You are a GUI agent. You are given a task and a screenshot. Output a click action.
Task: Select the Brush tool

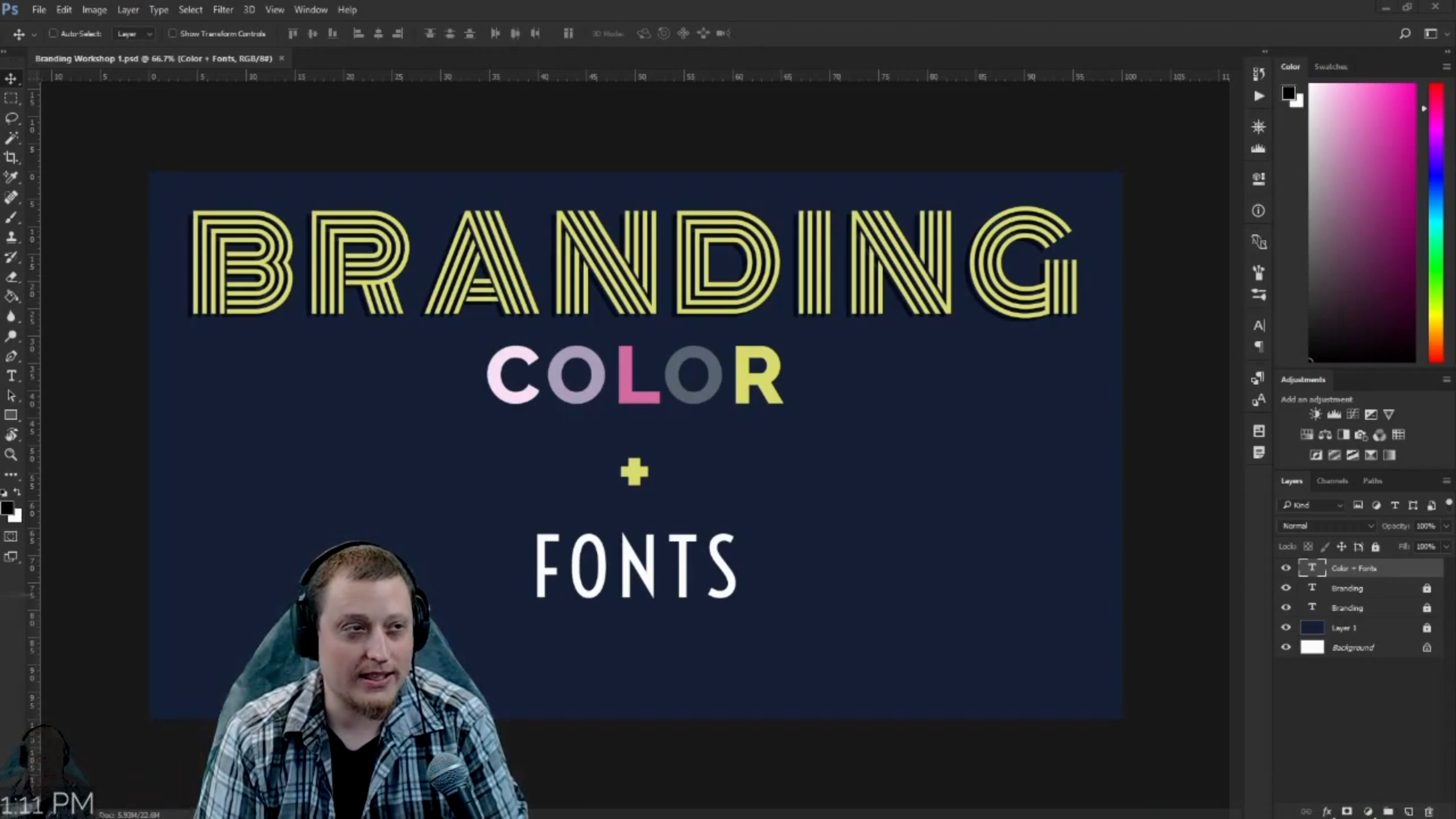tap(11, 217)
